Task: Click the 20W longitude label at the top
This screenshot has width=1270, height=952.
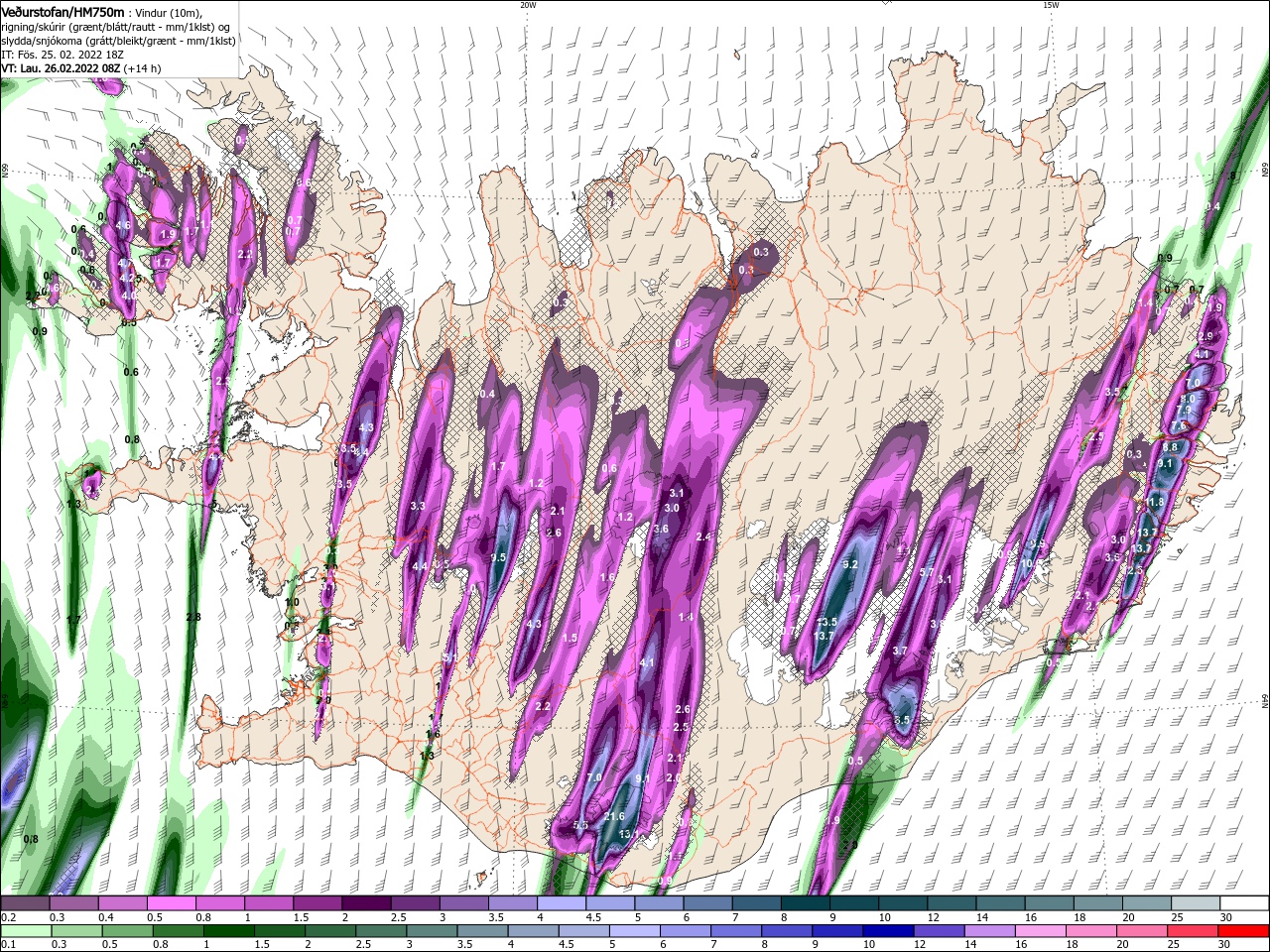Action: pyautogui.click(x=528, y=5)
